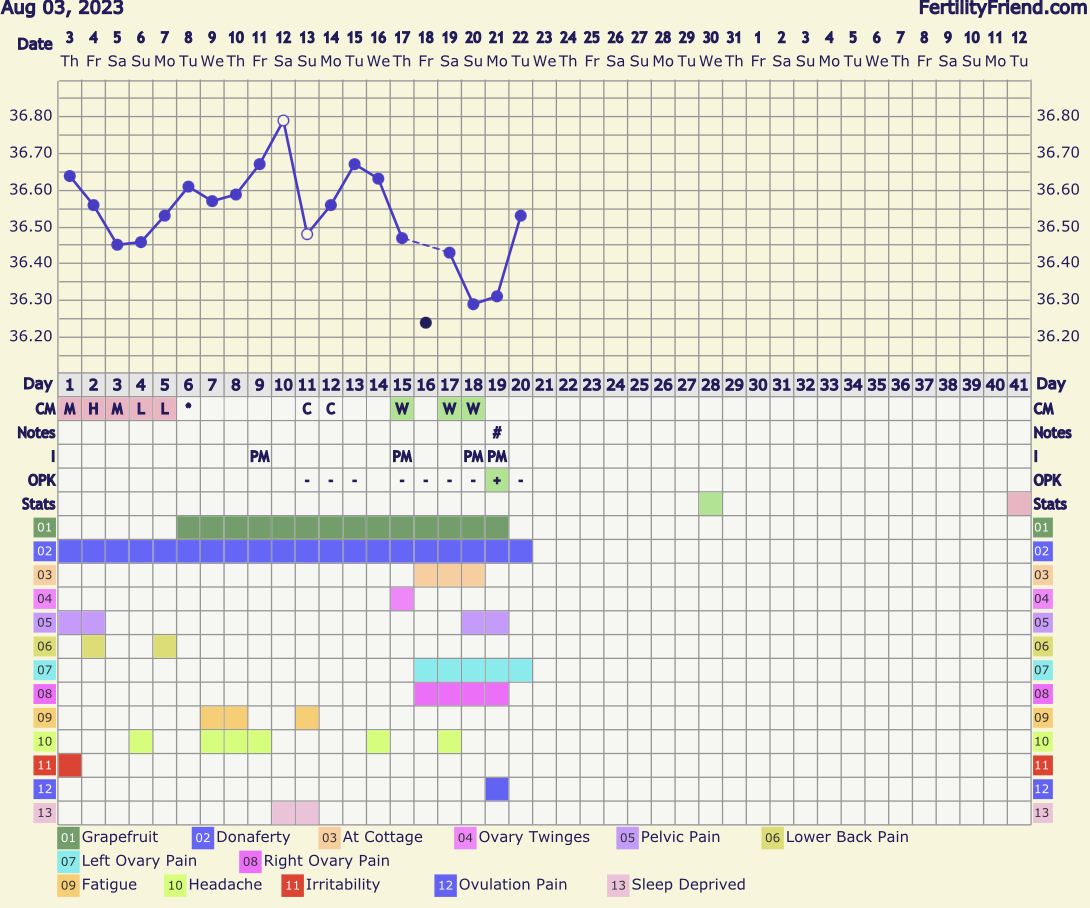The image size is (1090, 908).
Task: Click the asterisk in the CM row
Action: pyautogui.click(x=188, y=409)
